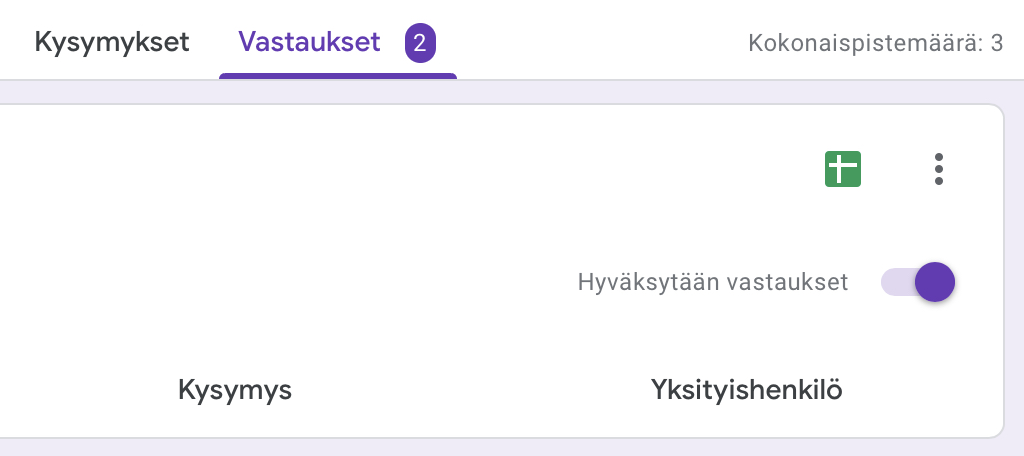
Task: Disable the Hyväksytään vastaukset toggle
Action: point(918,282)
